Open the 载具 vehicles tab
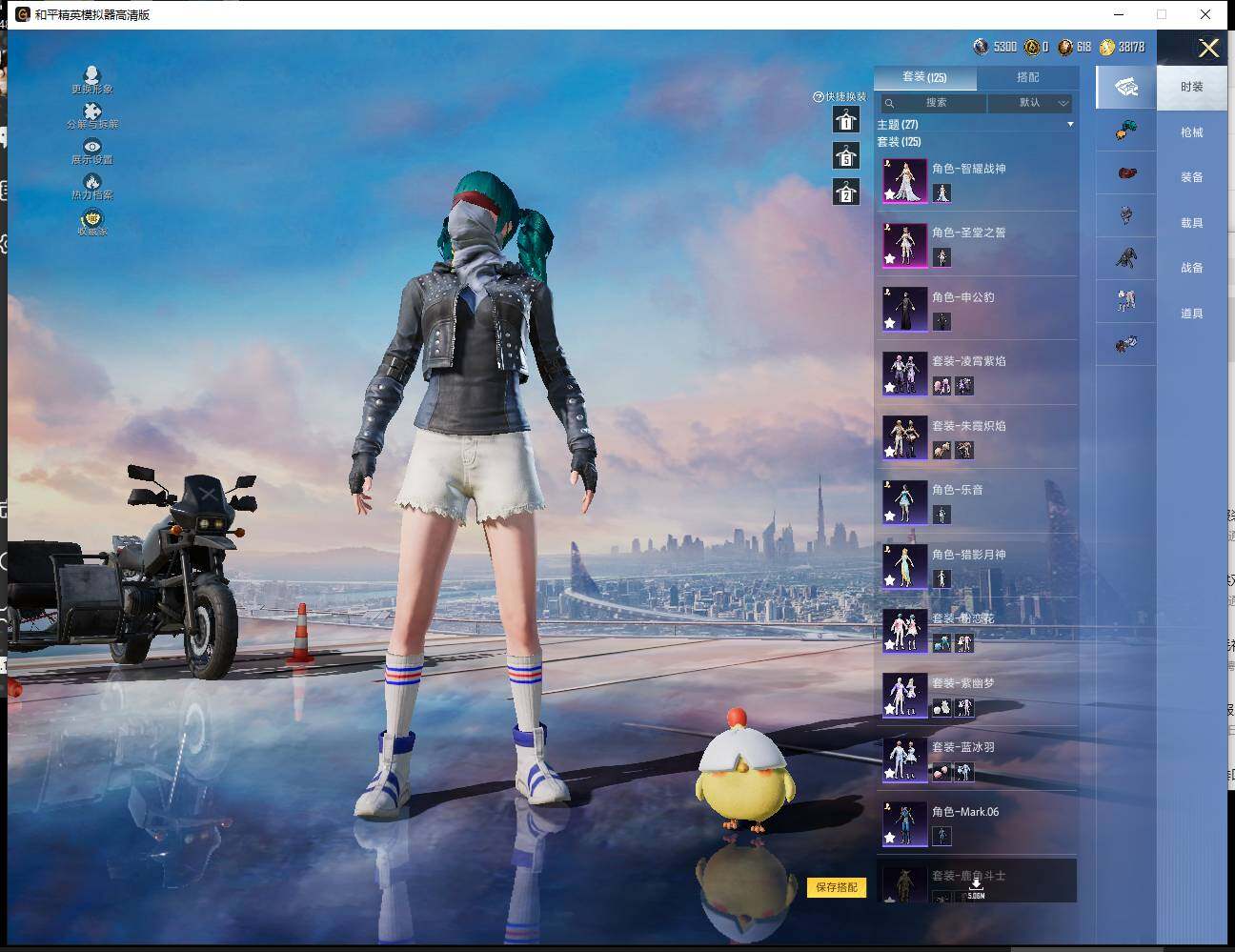 click(x=1191, y=223)
